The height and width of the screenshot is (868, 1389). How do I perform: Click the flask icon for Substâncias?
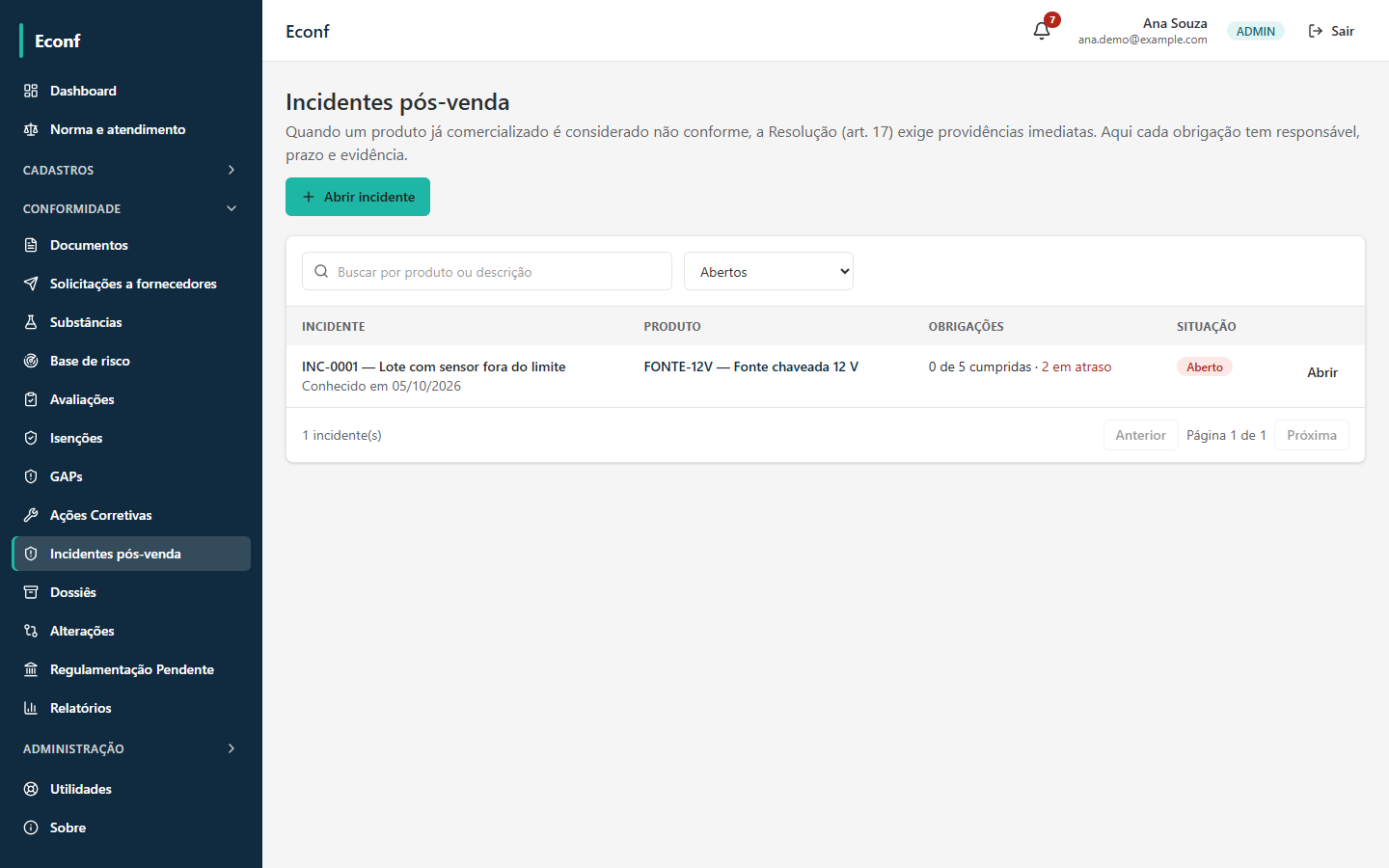click(31, 322)
